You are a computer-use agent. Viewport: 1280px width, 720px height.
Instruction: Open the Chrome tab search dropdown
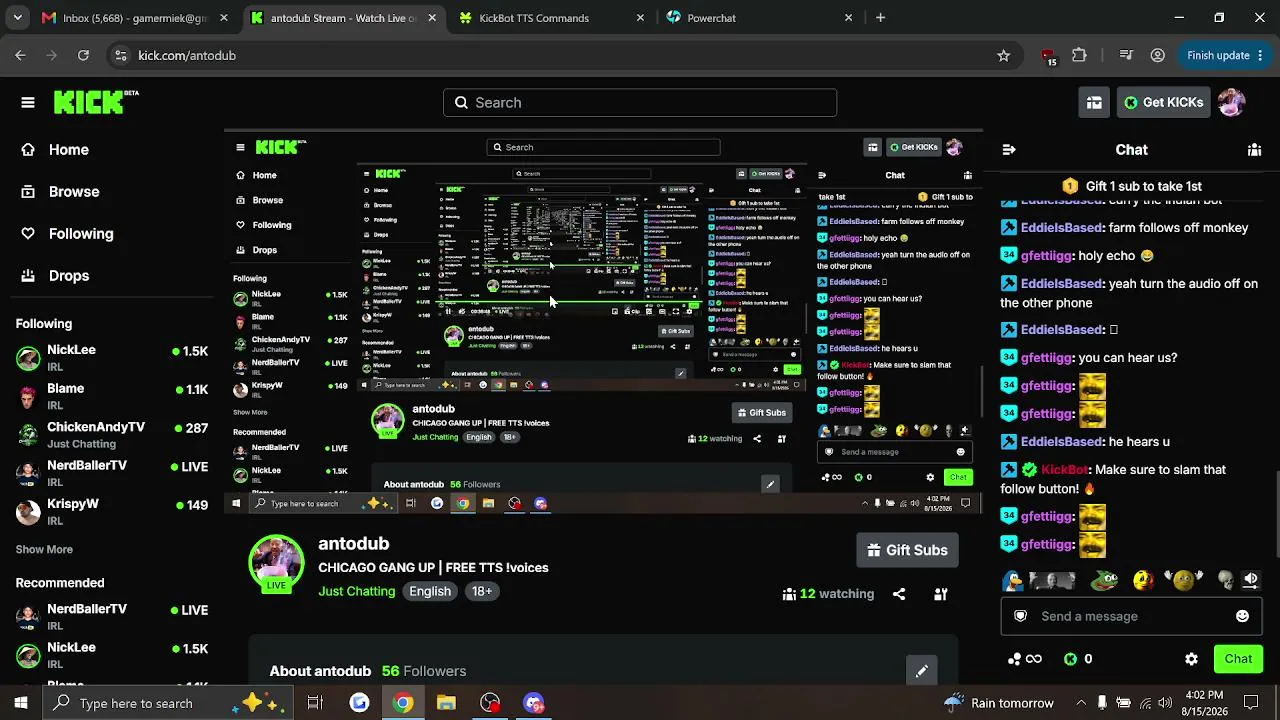17,18
